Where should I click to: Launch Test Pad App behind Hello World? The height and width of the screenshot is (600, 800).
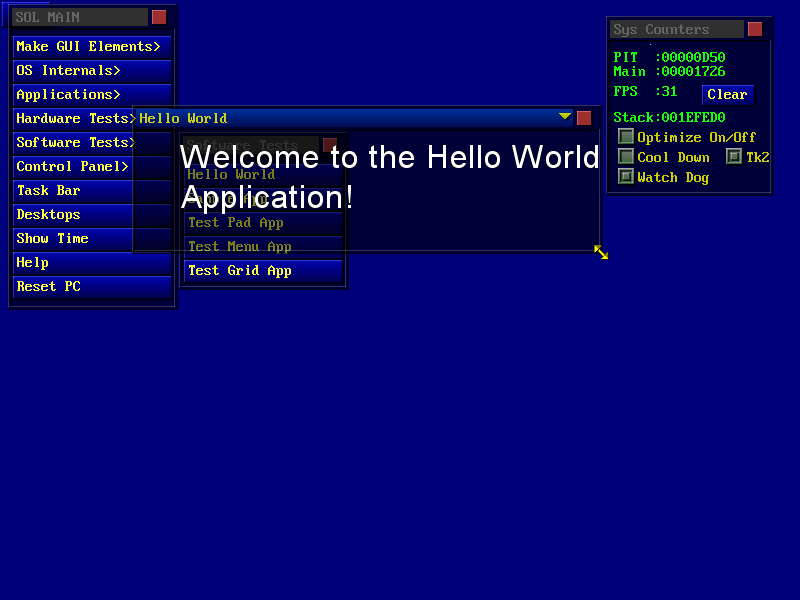263,223
